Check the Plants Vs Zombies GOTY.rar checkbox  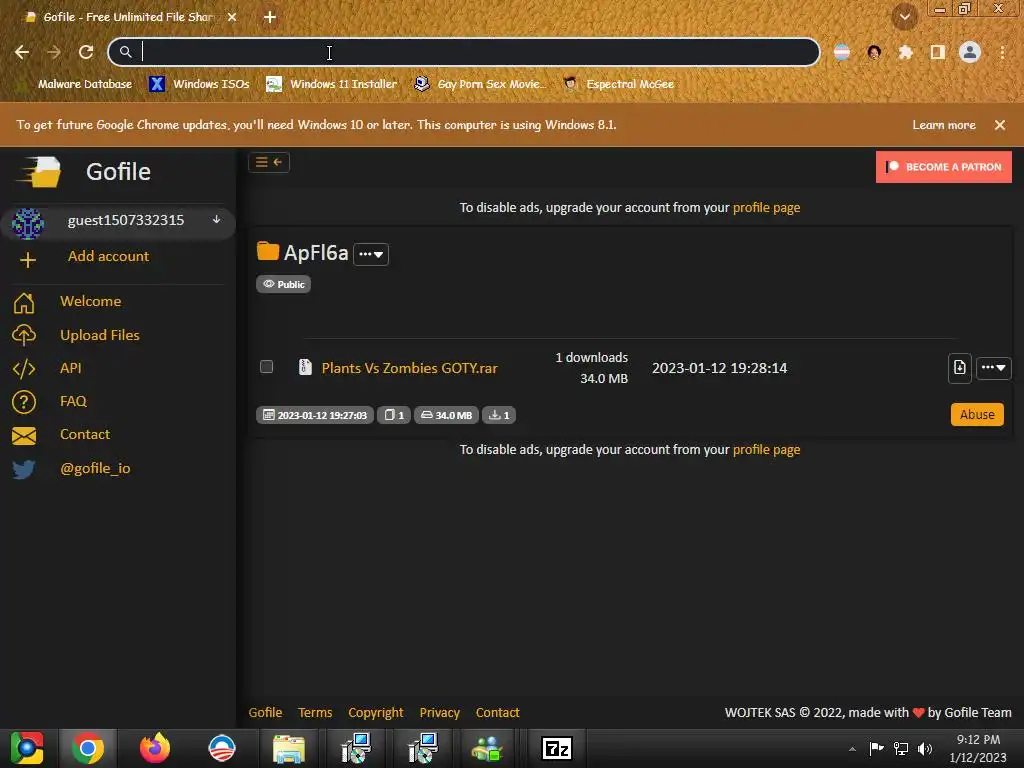[266, 366]
